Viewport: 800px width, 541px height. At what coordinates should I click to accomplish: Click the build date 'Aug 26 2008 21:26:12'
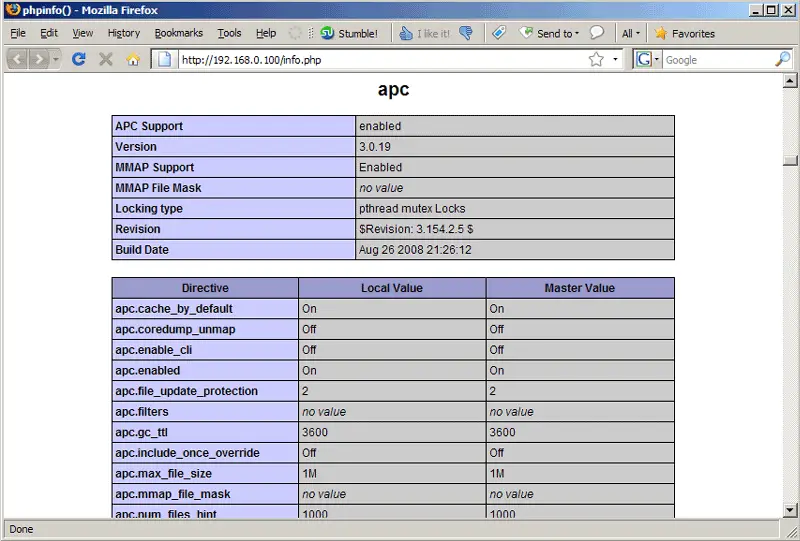pyautogui.click(x=415, y=250)
